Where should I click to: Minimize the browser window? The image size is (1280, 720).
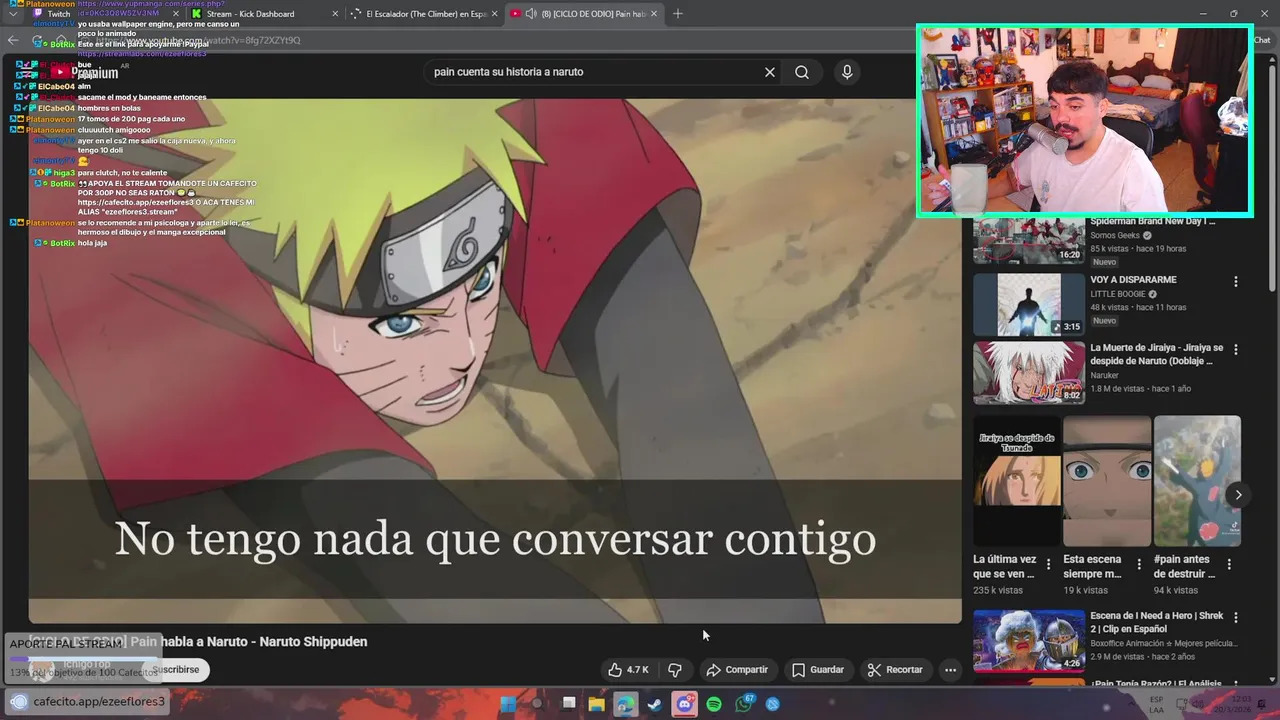1203,14
